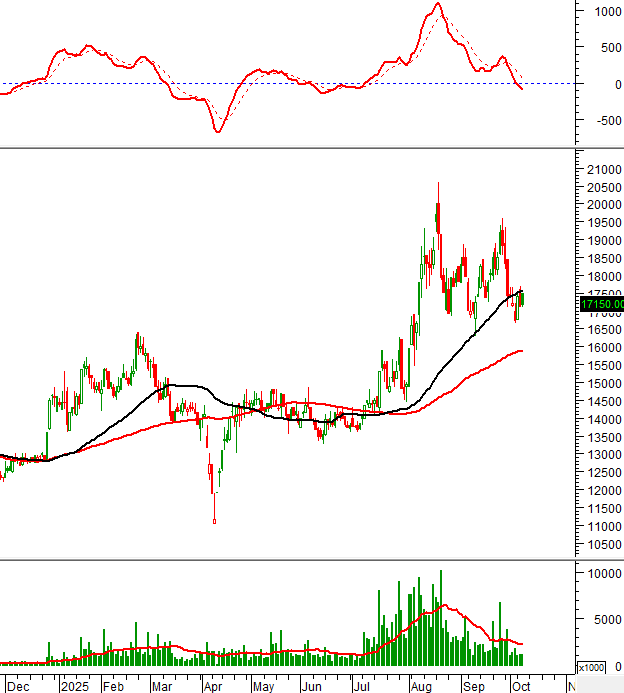Click the 15000 price axis label
Screen dimensions: 624x693
(603, 384)
